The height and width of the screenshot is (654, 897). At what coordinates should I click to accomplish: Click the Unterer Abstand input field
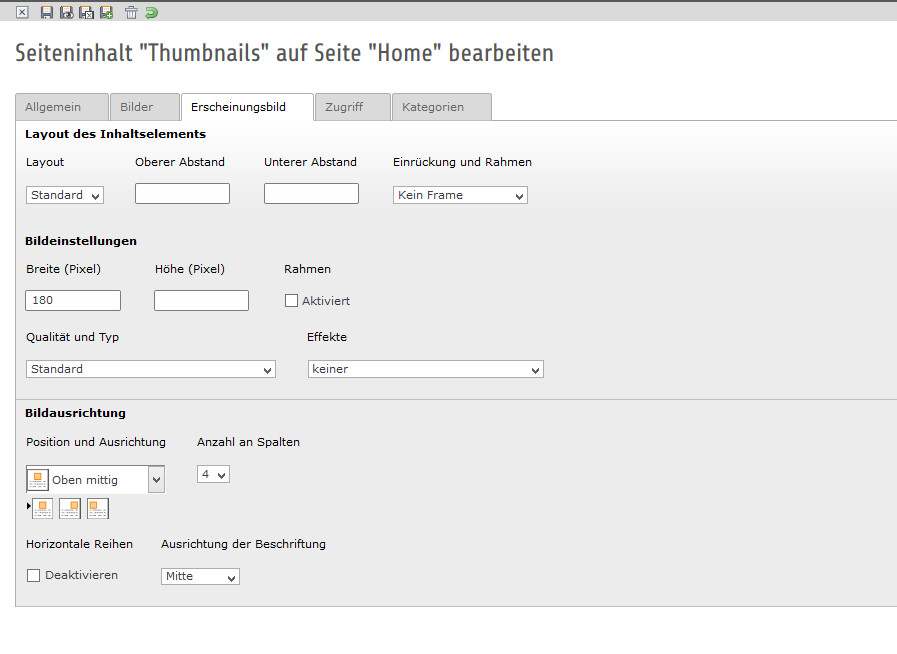click(x=311, y=193)
